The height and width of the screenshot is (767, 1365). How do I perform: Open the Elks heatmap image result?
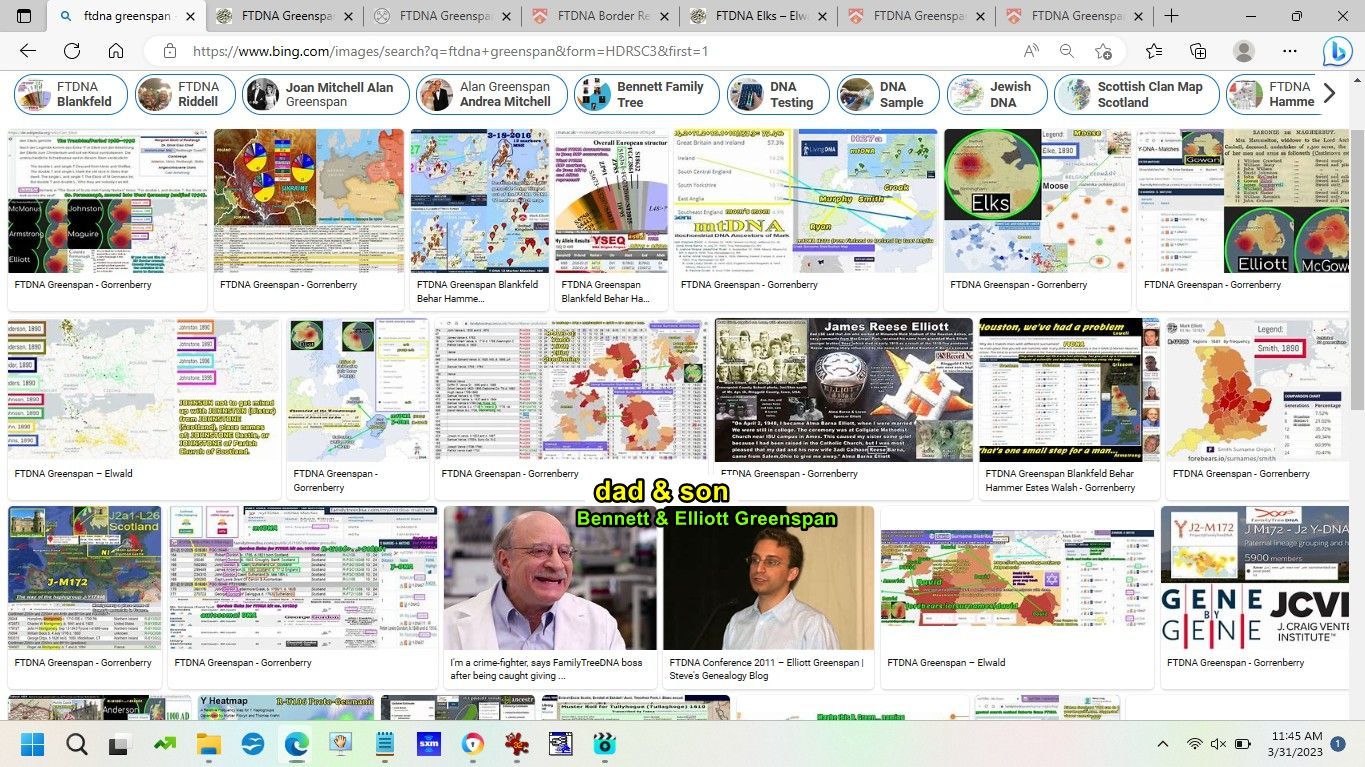click(x=1037, y=200)
